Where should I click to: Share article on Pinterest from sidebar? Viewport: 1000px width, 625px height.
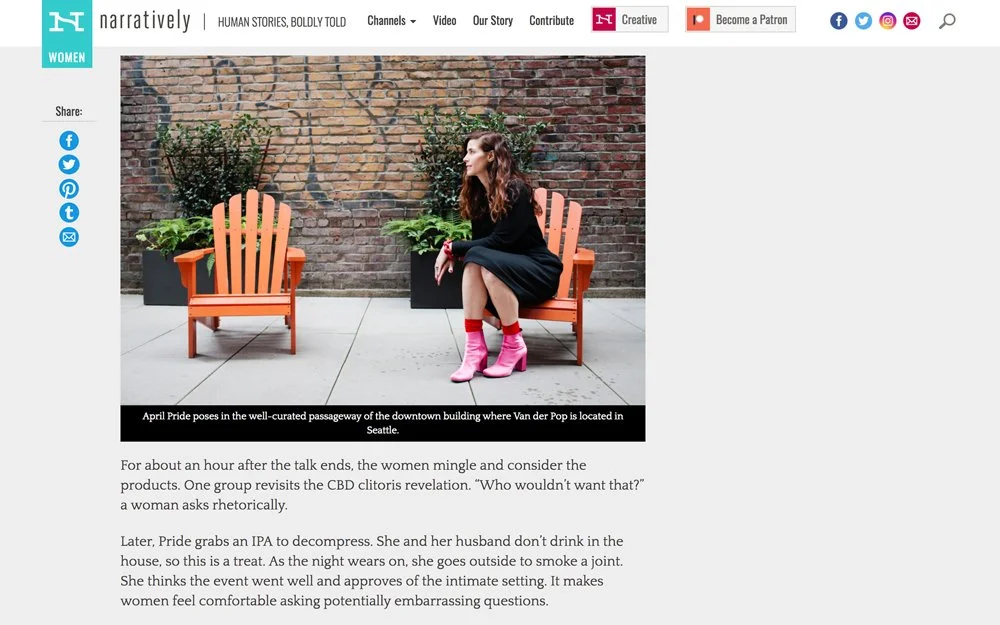(69, 189)
